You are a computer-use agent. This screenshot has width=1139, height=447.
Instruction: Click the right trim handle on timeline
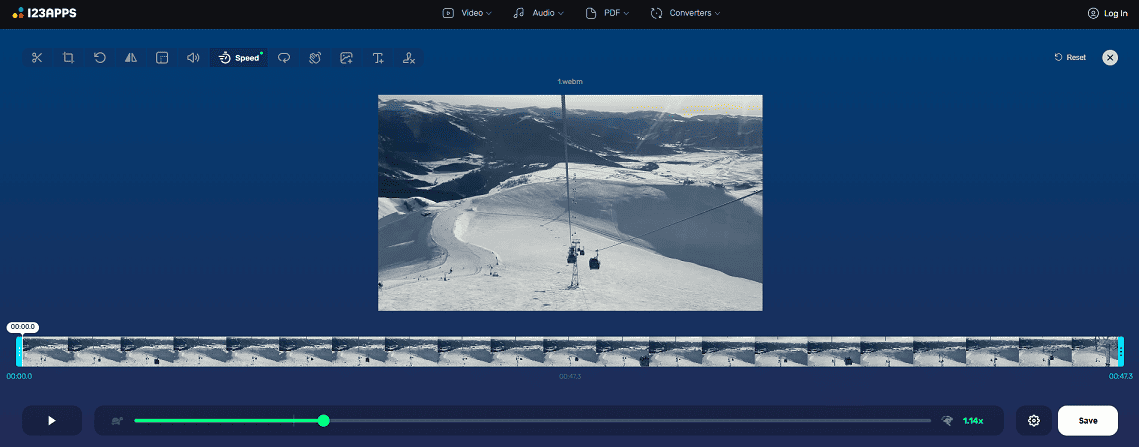point(1121,351)
